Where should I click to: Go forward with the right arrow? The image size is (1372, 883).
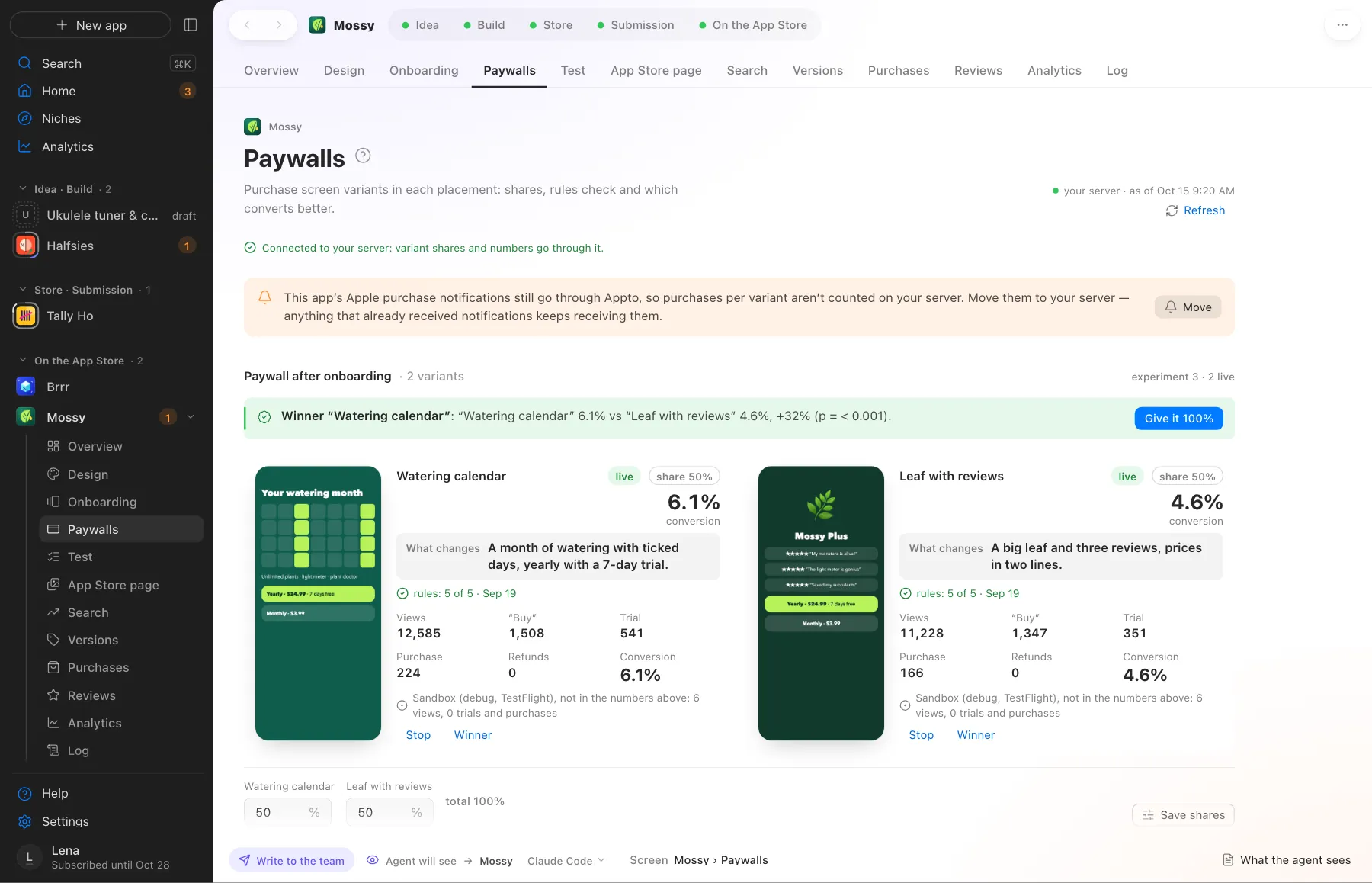279,25
